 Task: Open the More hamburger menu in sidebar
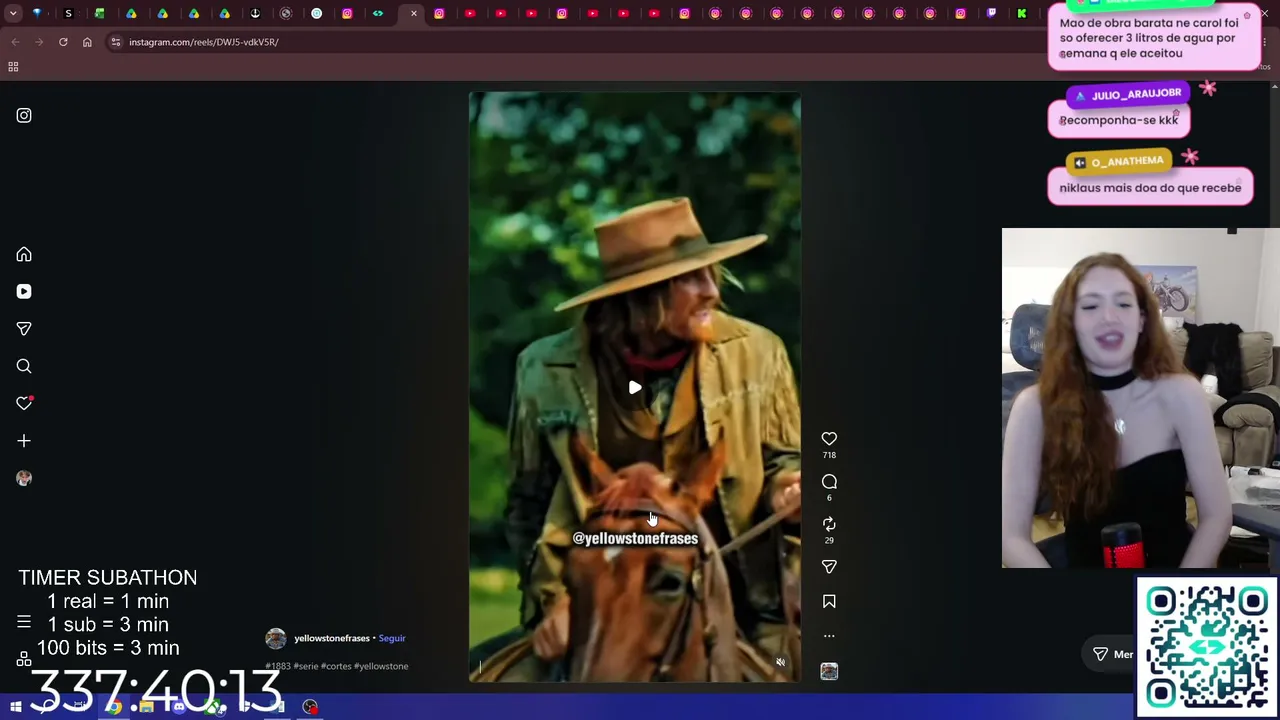24,622
